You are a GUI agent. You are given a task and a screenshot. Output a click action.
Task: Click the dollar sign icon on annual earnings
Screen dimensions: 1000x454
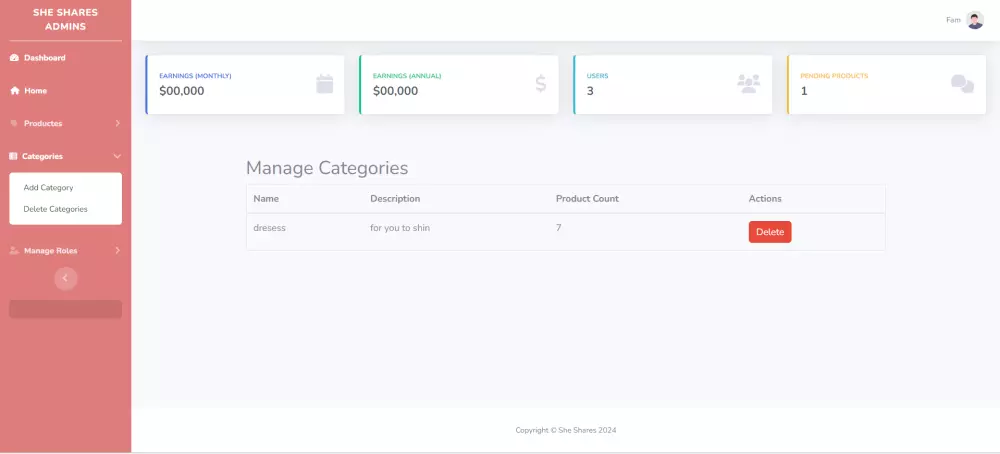click(x=540, y=84)
